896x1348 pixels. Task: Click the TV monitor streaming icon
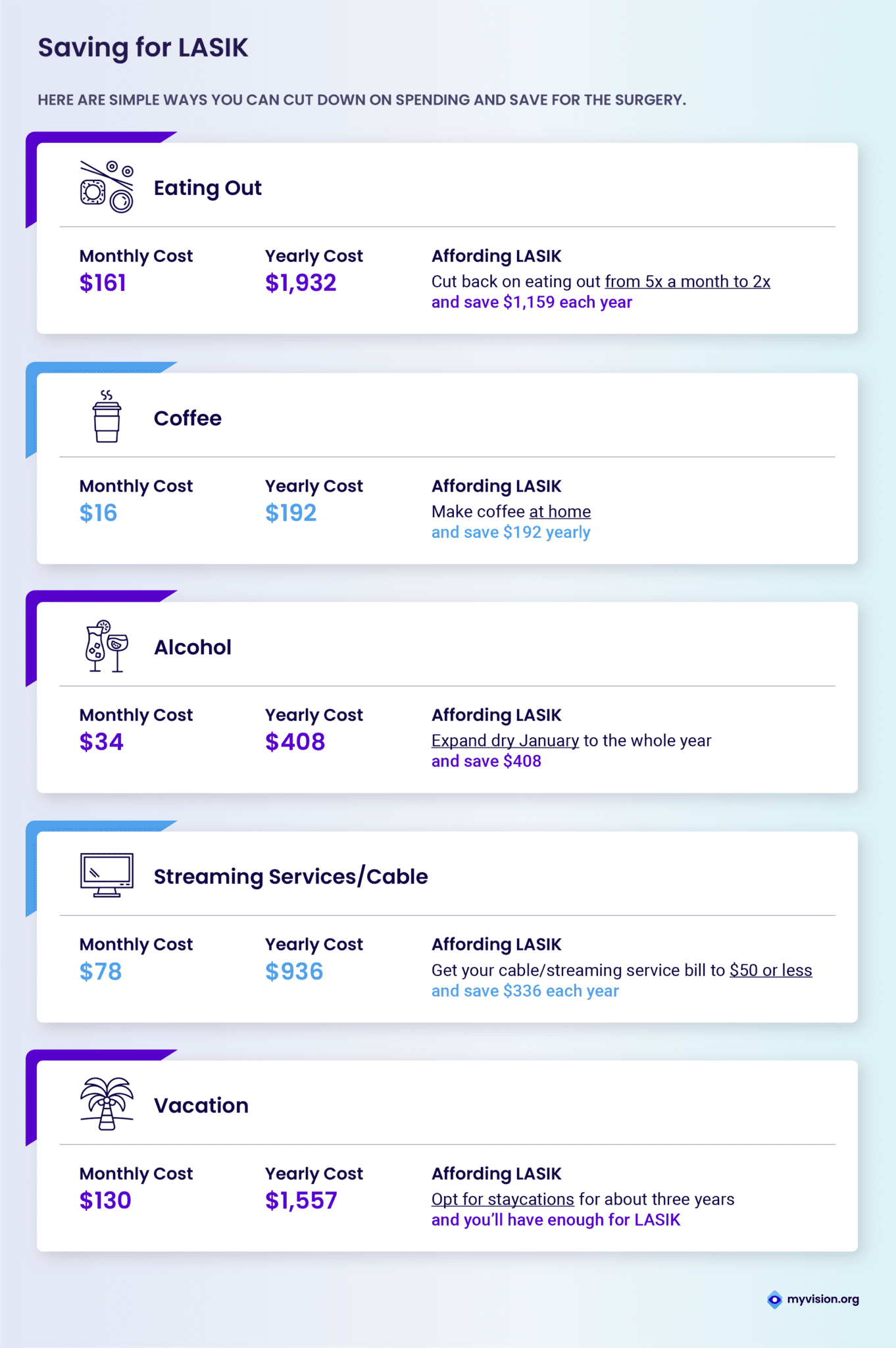click(x=107, y=875)
